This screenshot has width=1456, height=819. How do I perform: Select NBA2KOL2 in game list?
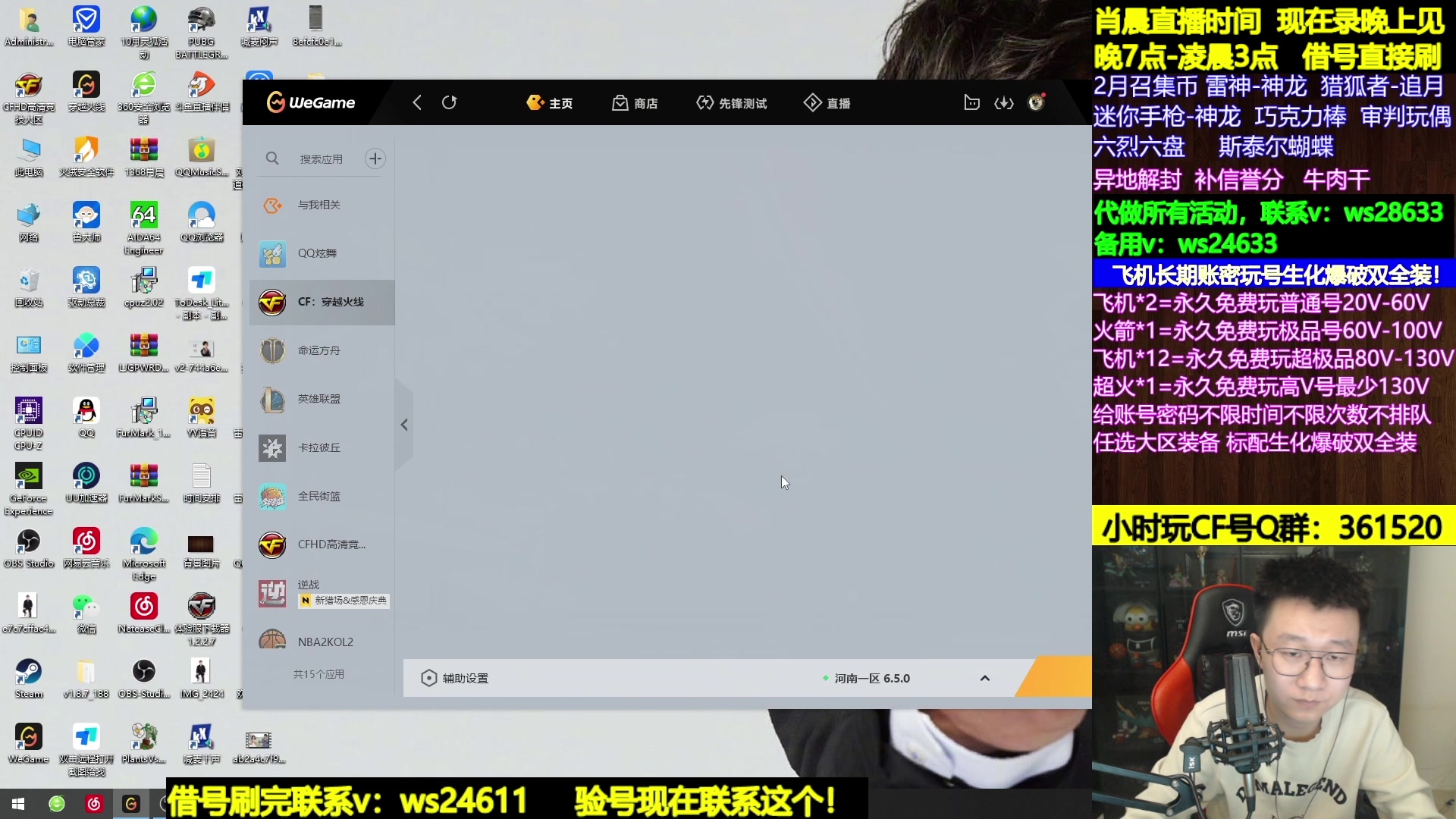[x=322, y=641]
